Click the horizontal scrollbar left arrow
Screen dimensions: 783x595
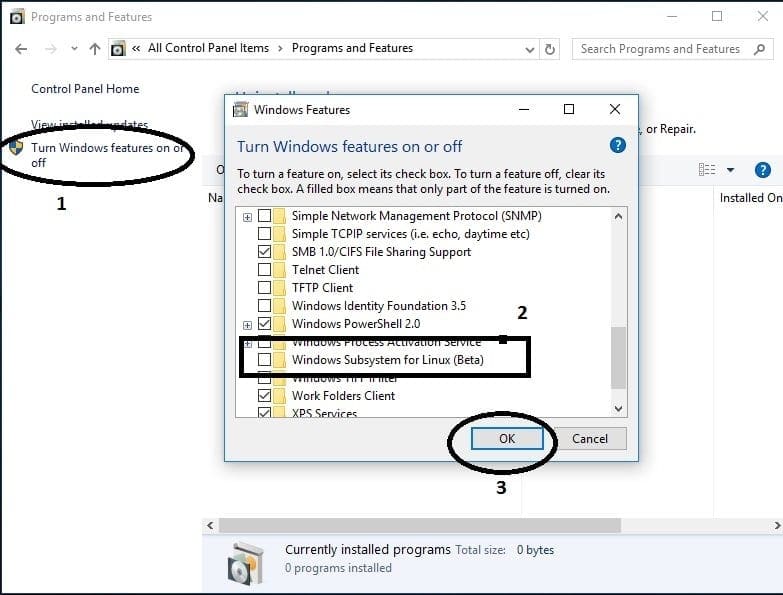(x=210, y=525)
